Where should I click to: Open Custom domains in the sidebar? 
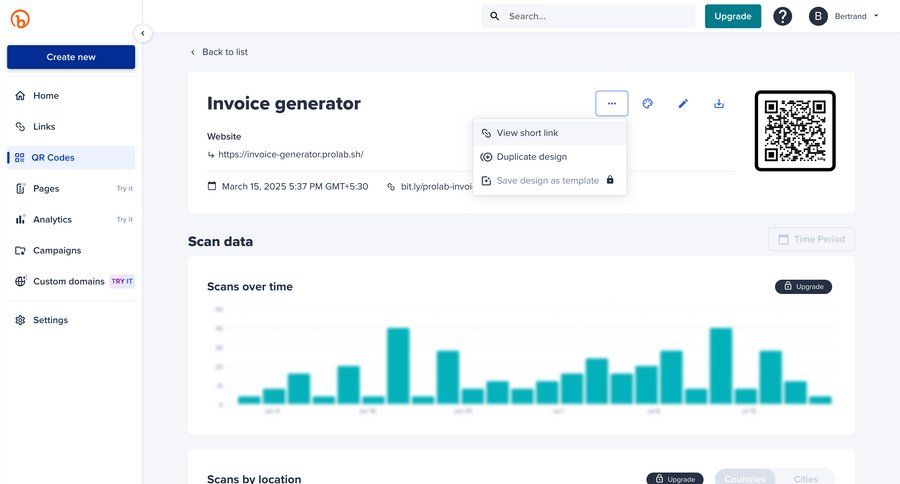[71, 281]
